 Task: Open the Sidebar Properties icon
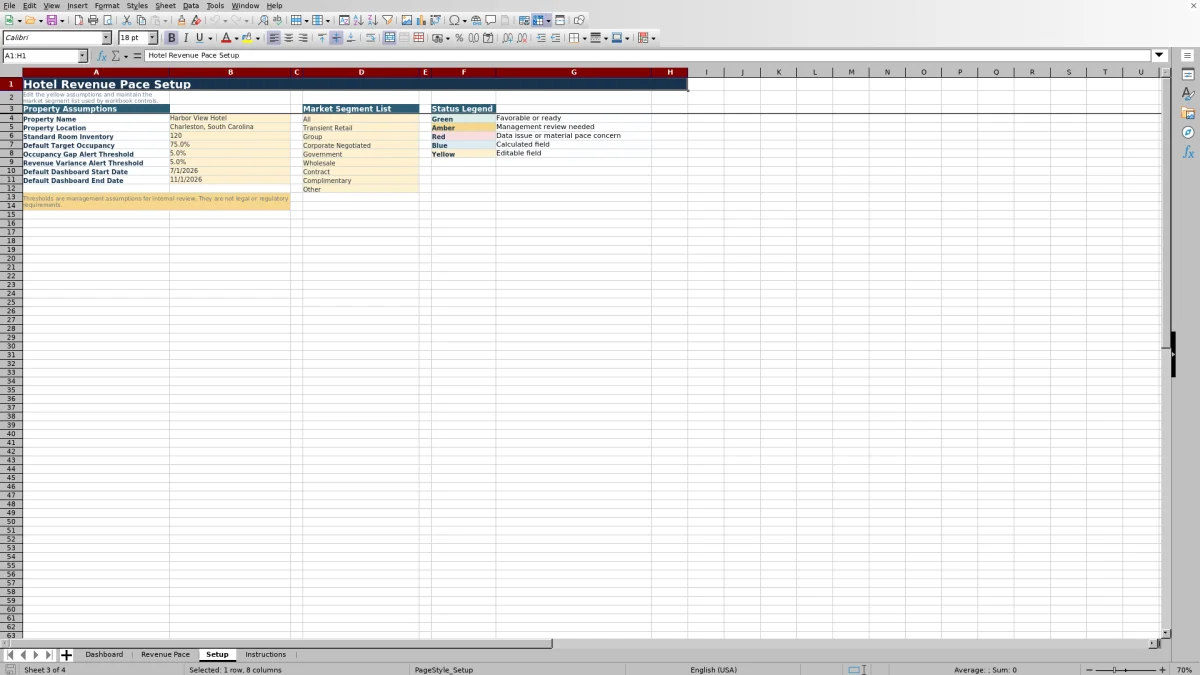[1188, 74]
